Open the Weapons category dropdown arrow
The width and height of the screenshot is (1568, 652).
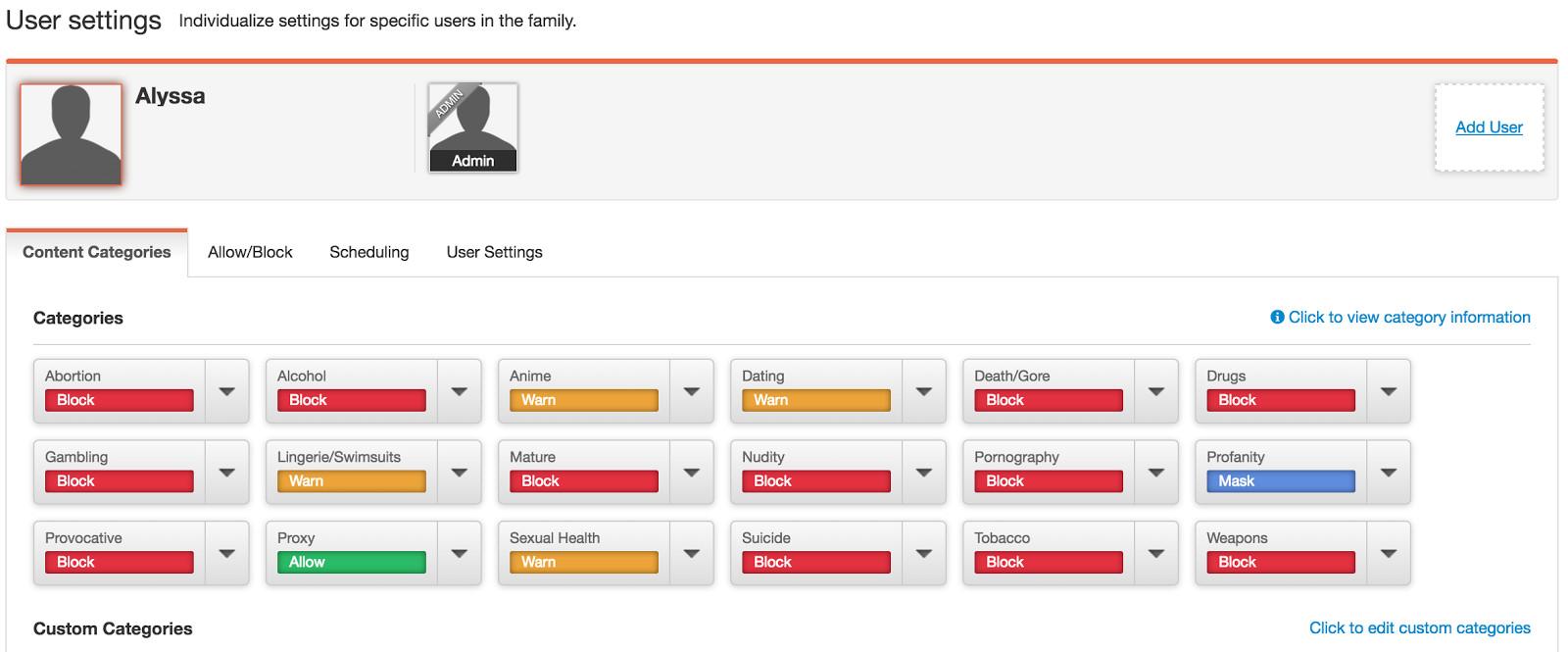1388,554
